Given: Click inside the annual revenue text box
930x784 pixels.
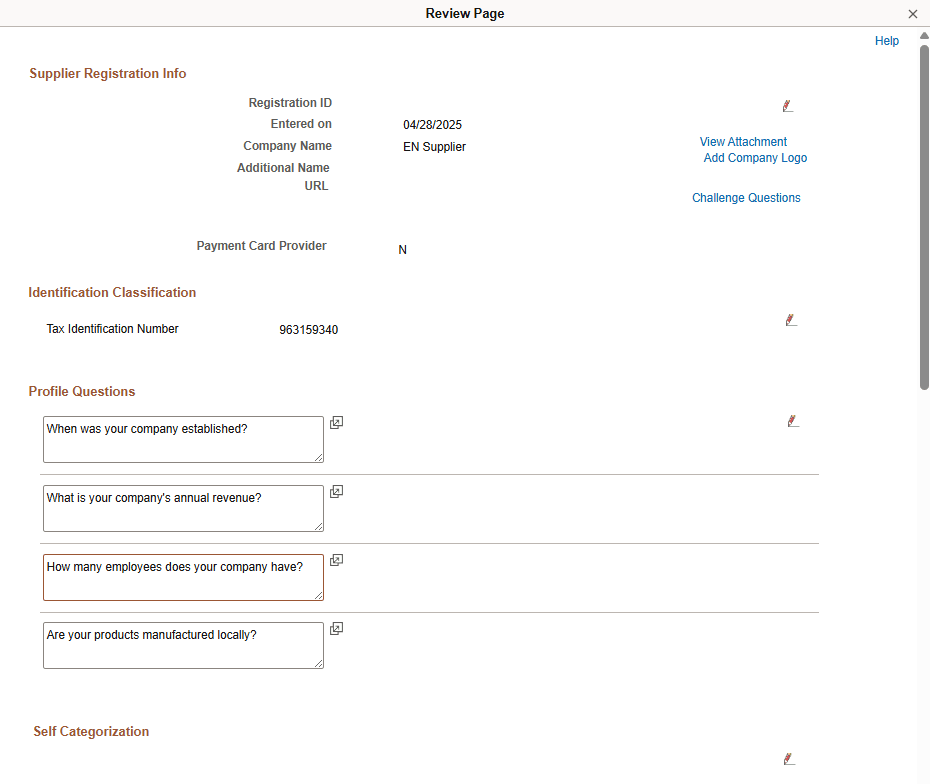Looking at the screenshot, I should [183, 508].
